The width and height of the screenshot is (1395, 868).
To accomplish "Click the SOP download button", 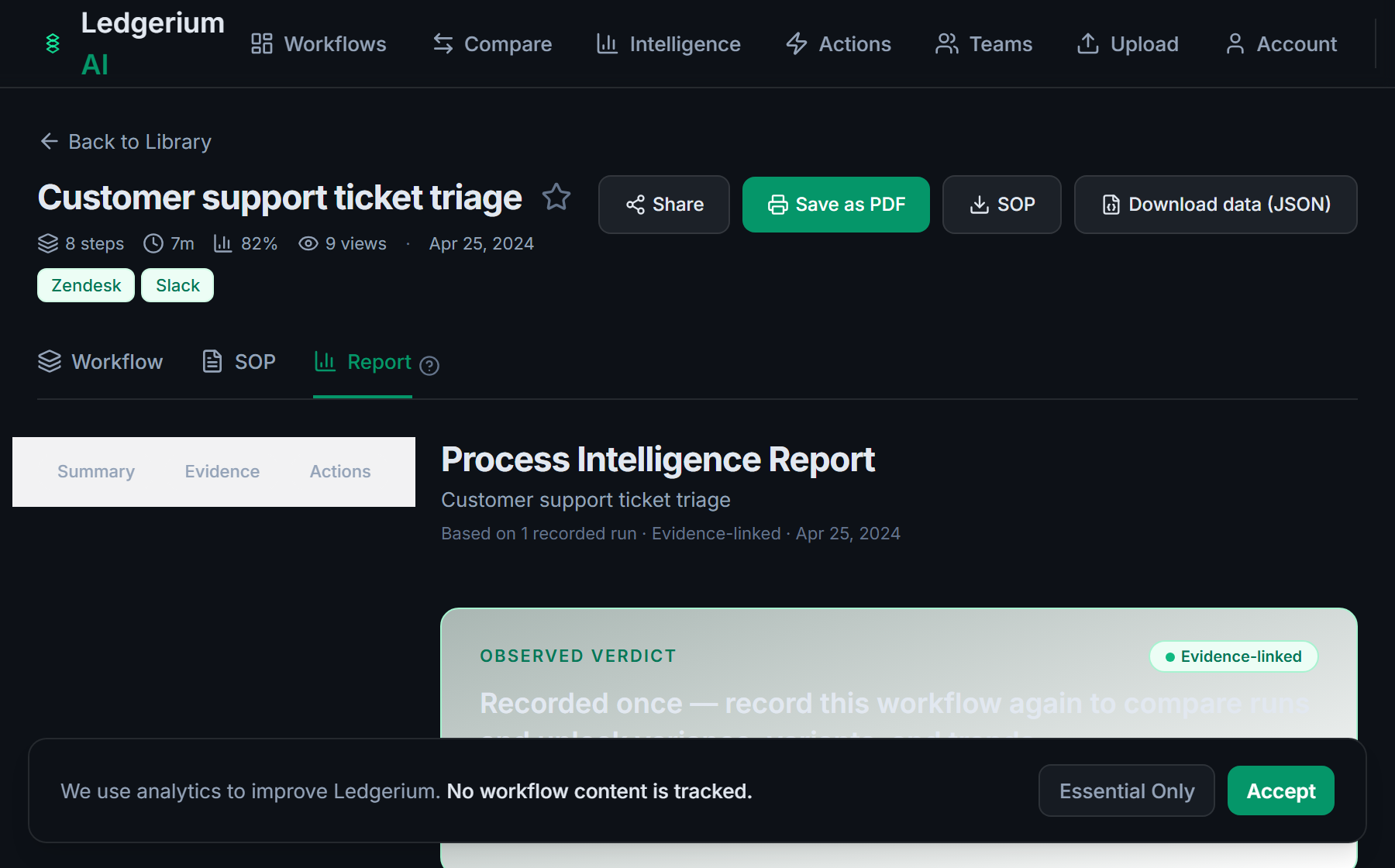I will point(1002,205).
